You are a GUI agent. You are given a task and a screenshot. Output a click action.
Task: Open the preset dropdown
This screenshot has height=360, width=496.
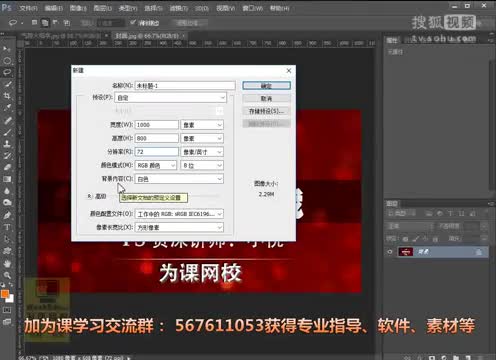tap(171, 98)
